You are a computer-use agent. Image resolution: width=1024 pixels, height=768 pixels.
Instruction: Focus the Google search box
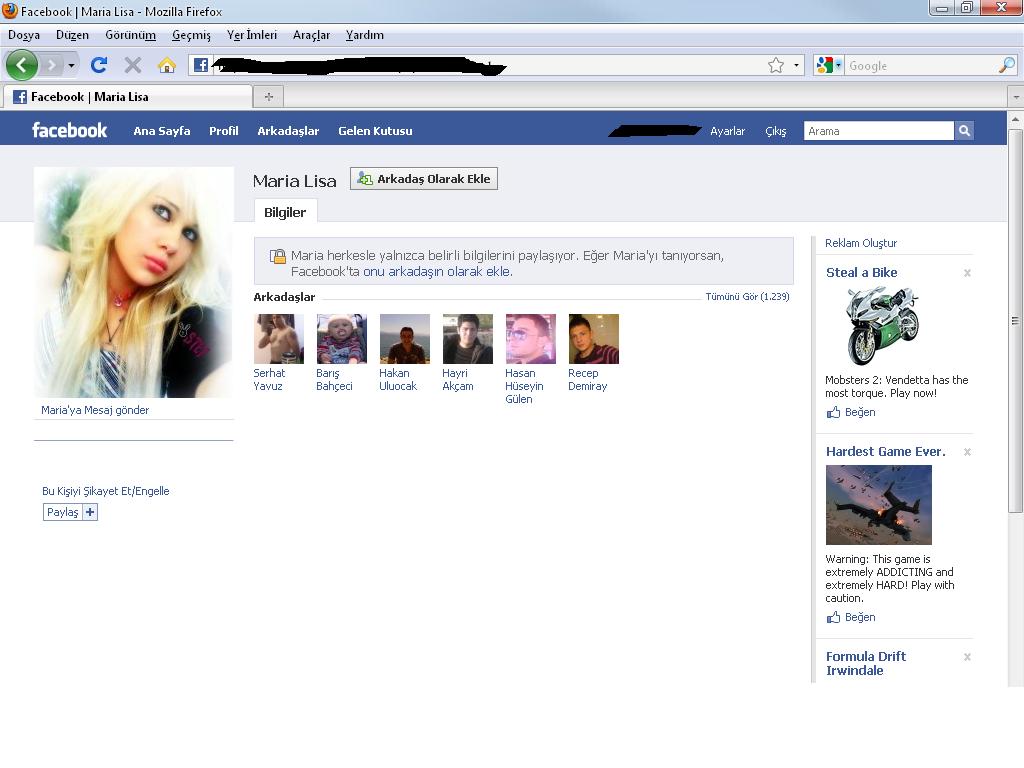coord(921,65)
